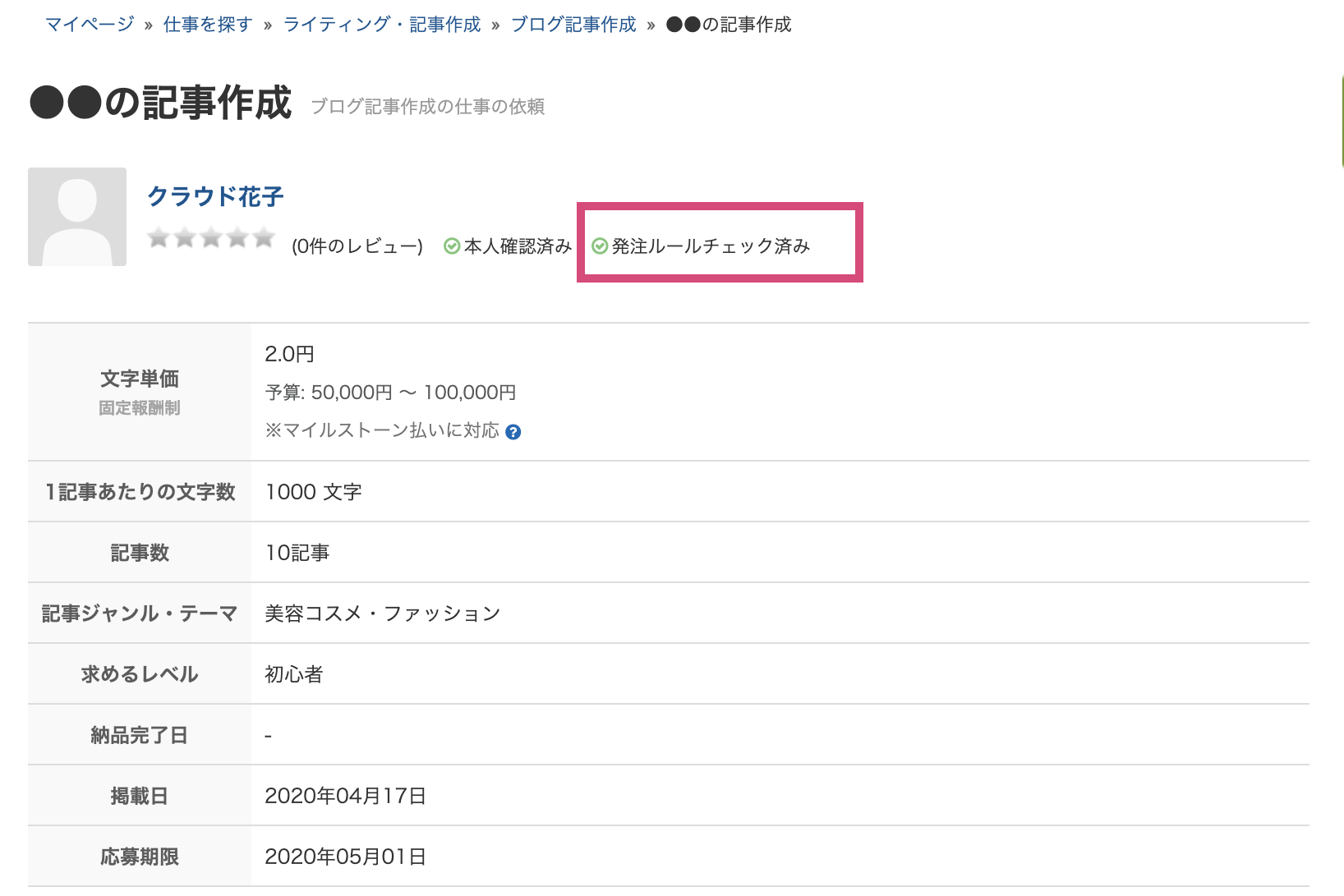Click the milestone payment help question-mark icon
The width and height of the screenshot is (1344, 896).
point(513,432)
